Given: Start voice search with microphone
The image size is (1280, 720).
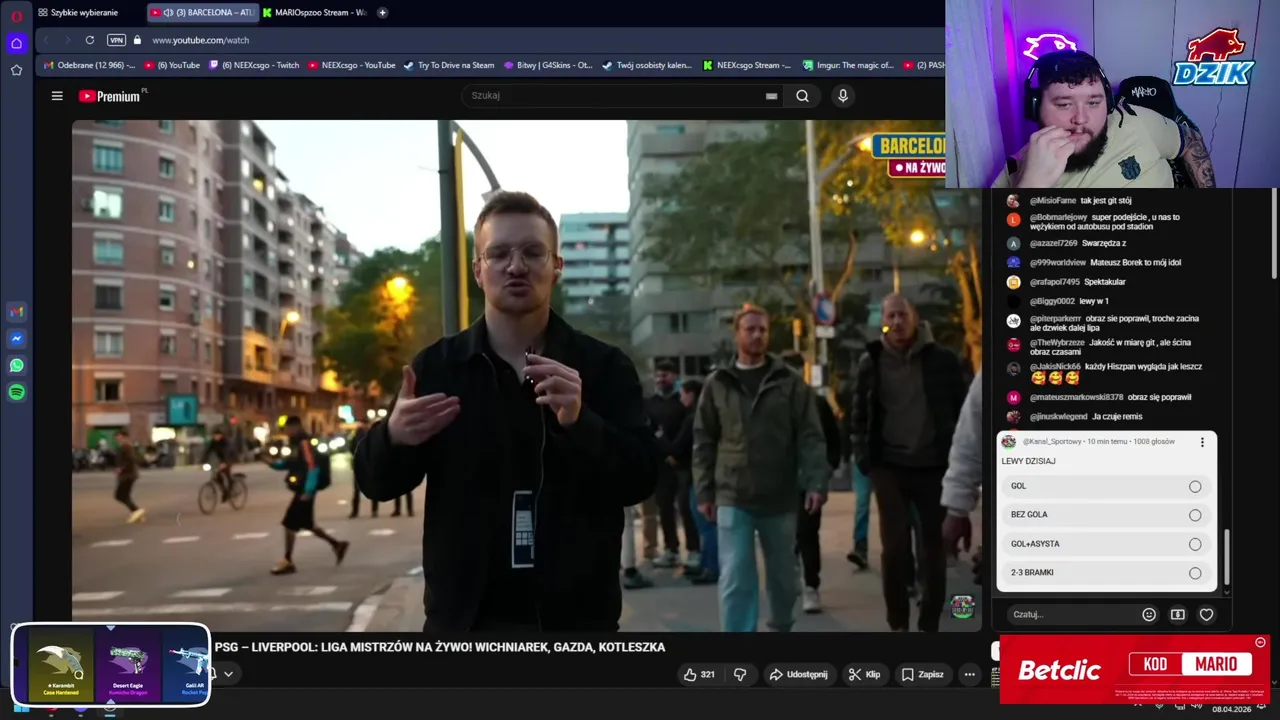Looking at the screenshot, I should point(843,96).
